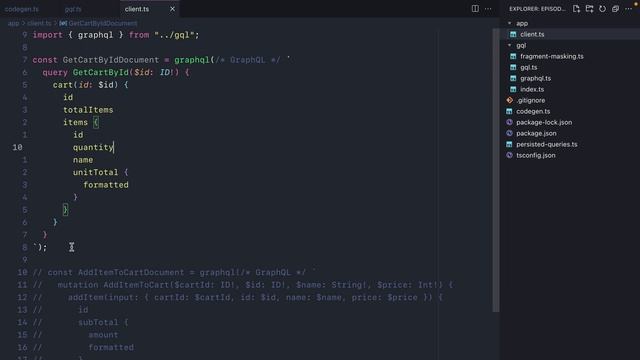Viewport: 640px width, 360px height.
Task: Click the 'formatted' field under unitTotal
Action: click(106, 185)
